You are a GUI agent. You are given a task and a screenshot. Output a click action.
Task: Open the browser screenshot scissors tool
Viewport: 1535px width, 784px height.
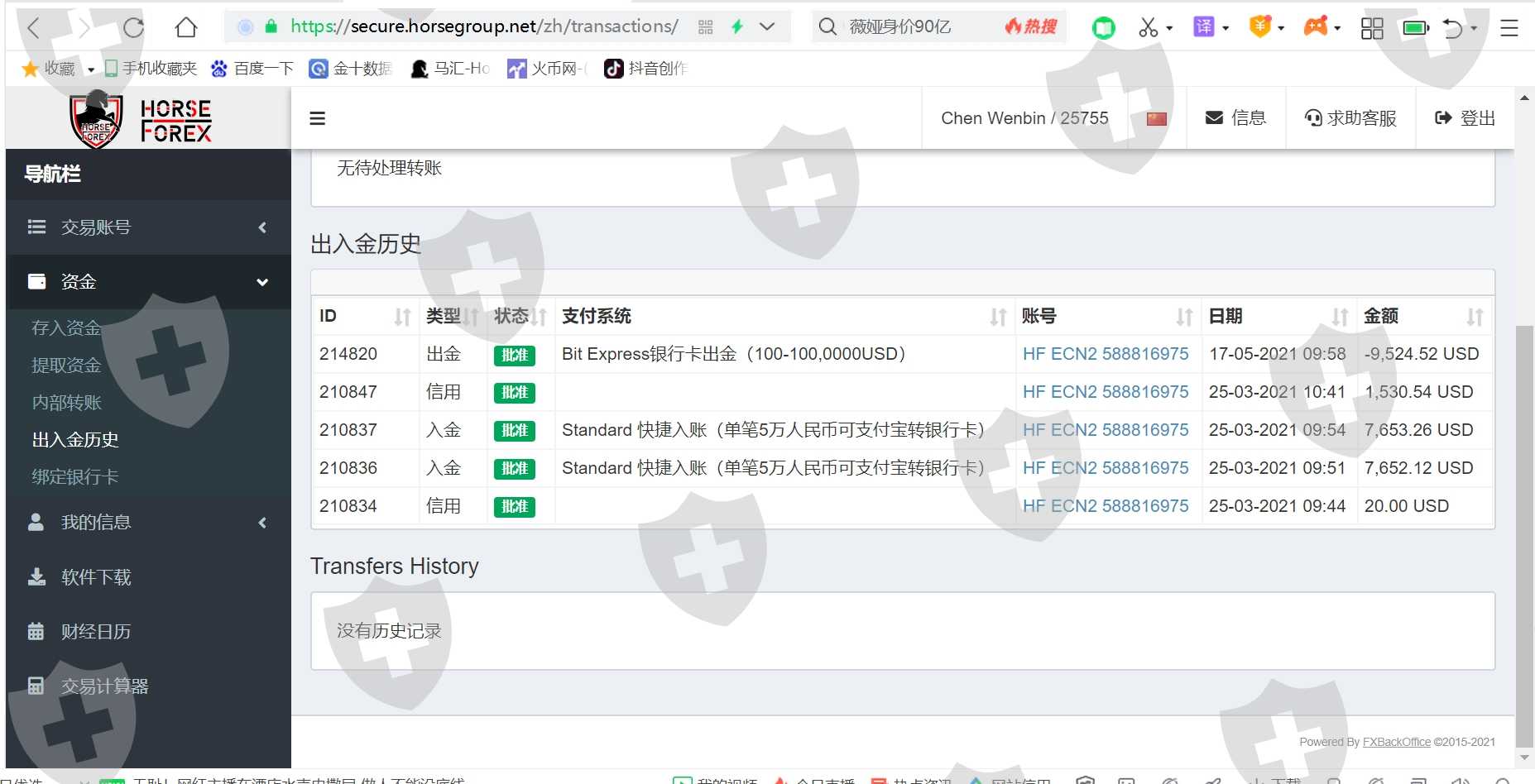coord(1148,27)
